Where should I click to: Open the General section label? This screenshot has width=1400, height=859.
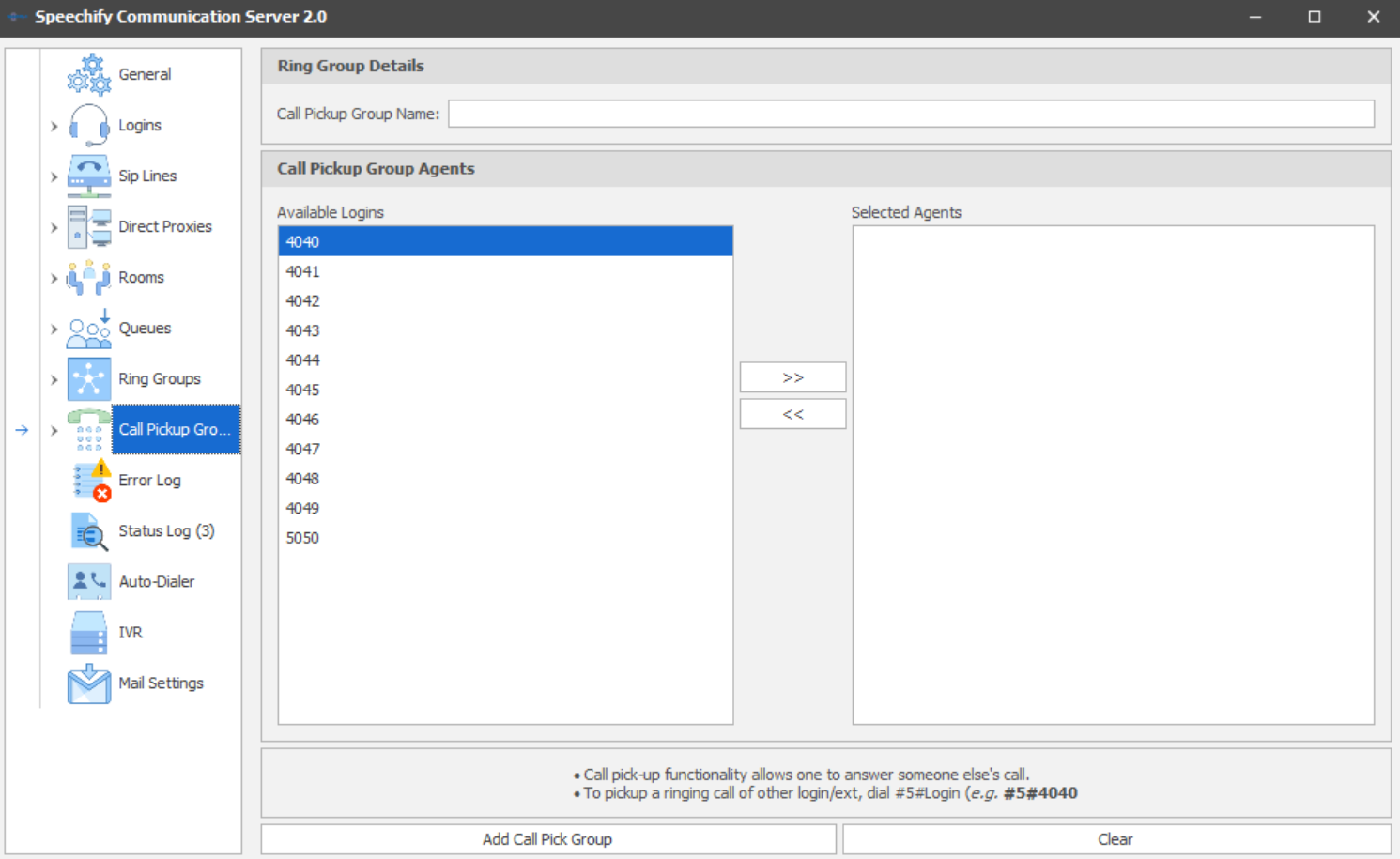(x=145, y=74)
